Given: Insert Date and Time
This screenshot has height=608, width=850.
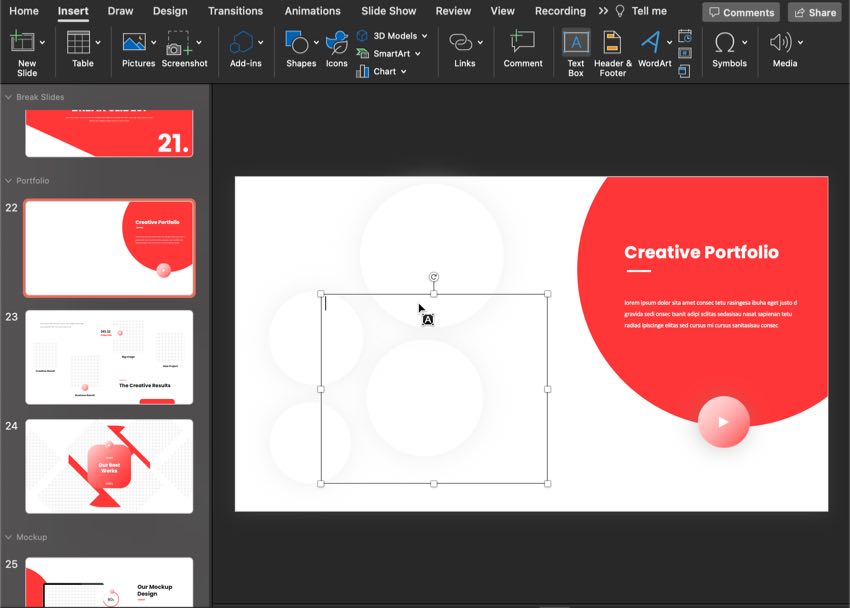Looking at the screenshot, I should [685, 36].
